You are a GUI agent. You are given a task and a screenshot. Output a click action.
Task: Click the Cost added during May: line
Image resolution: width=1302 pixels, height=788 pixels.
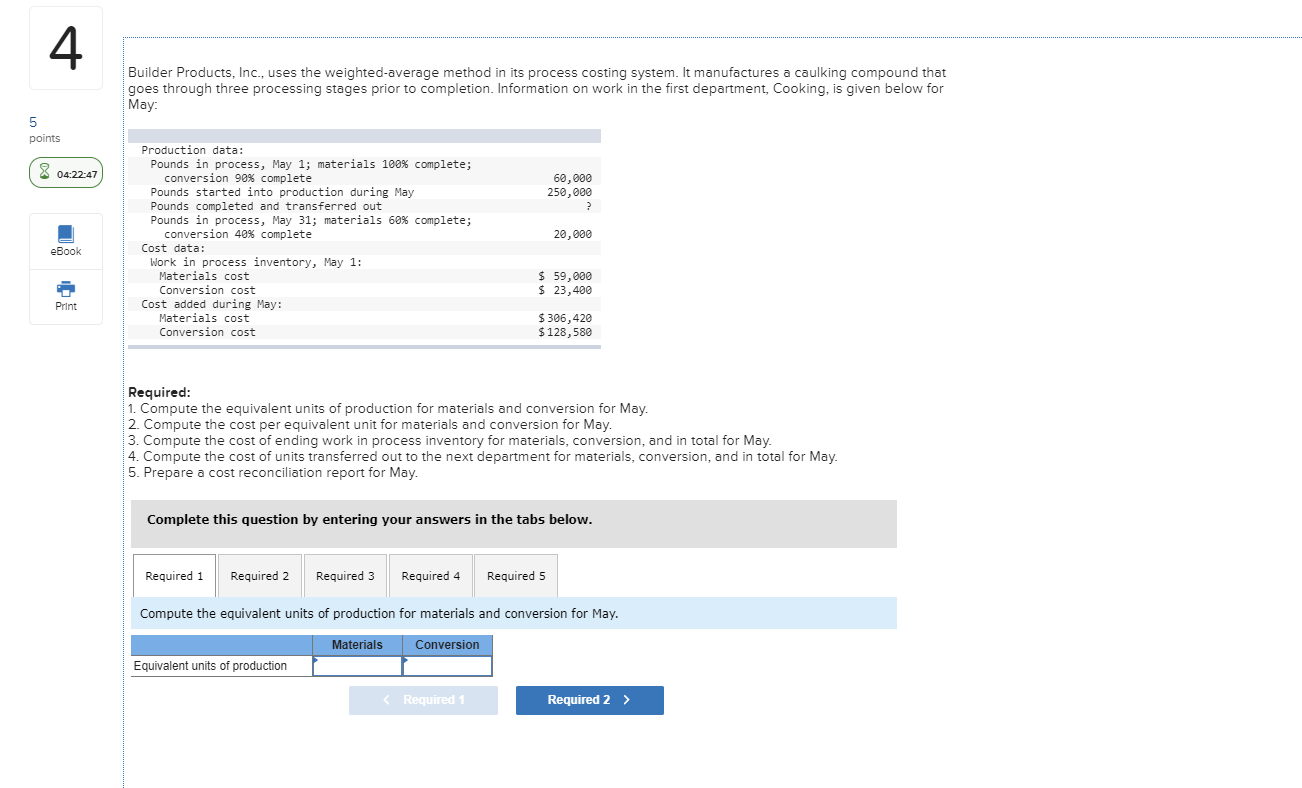[212, 304]
